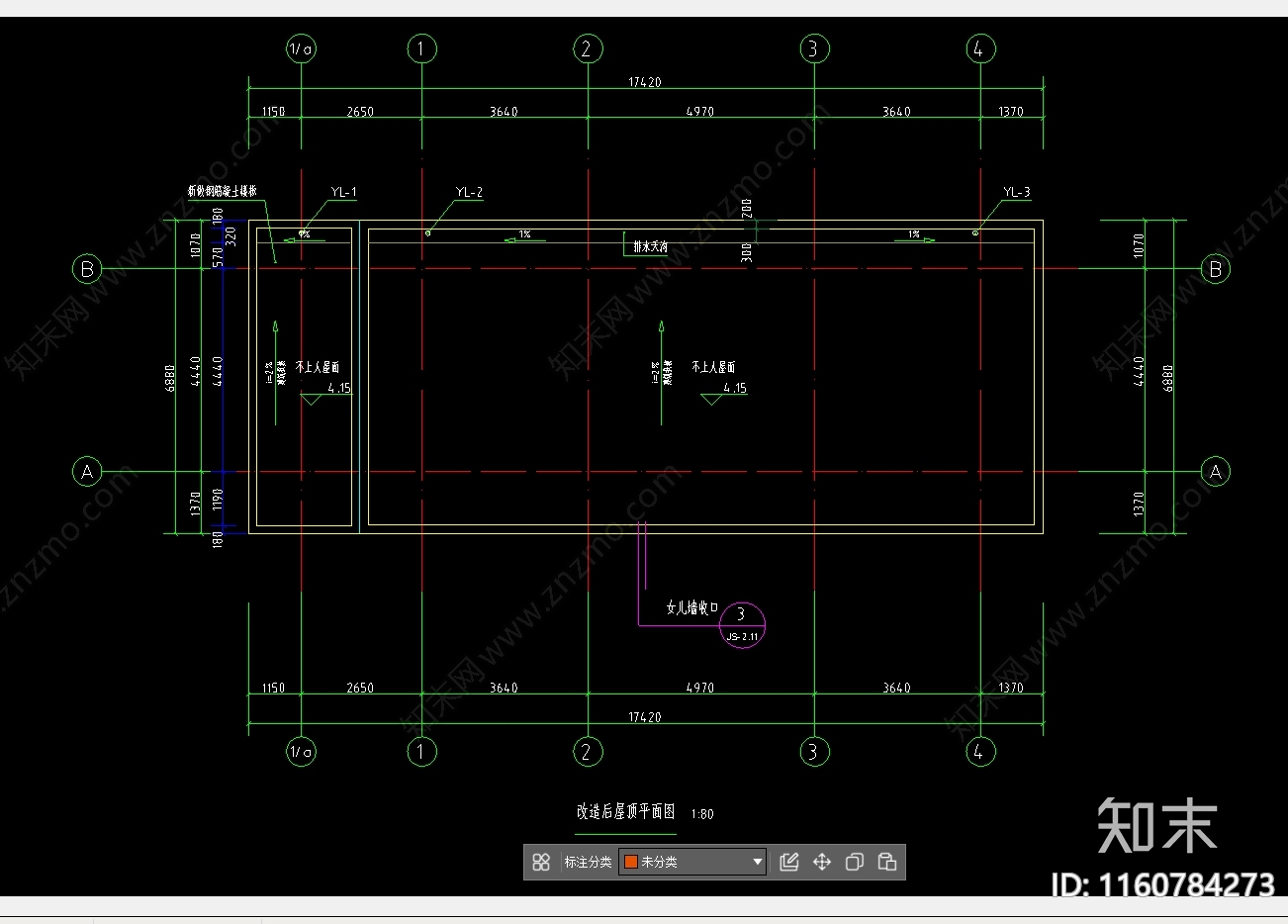
Task: Select the 1190 dimension text
Action: tap(219, 502)
